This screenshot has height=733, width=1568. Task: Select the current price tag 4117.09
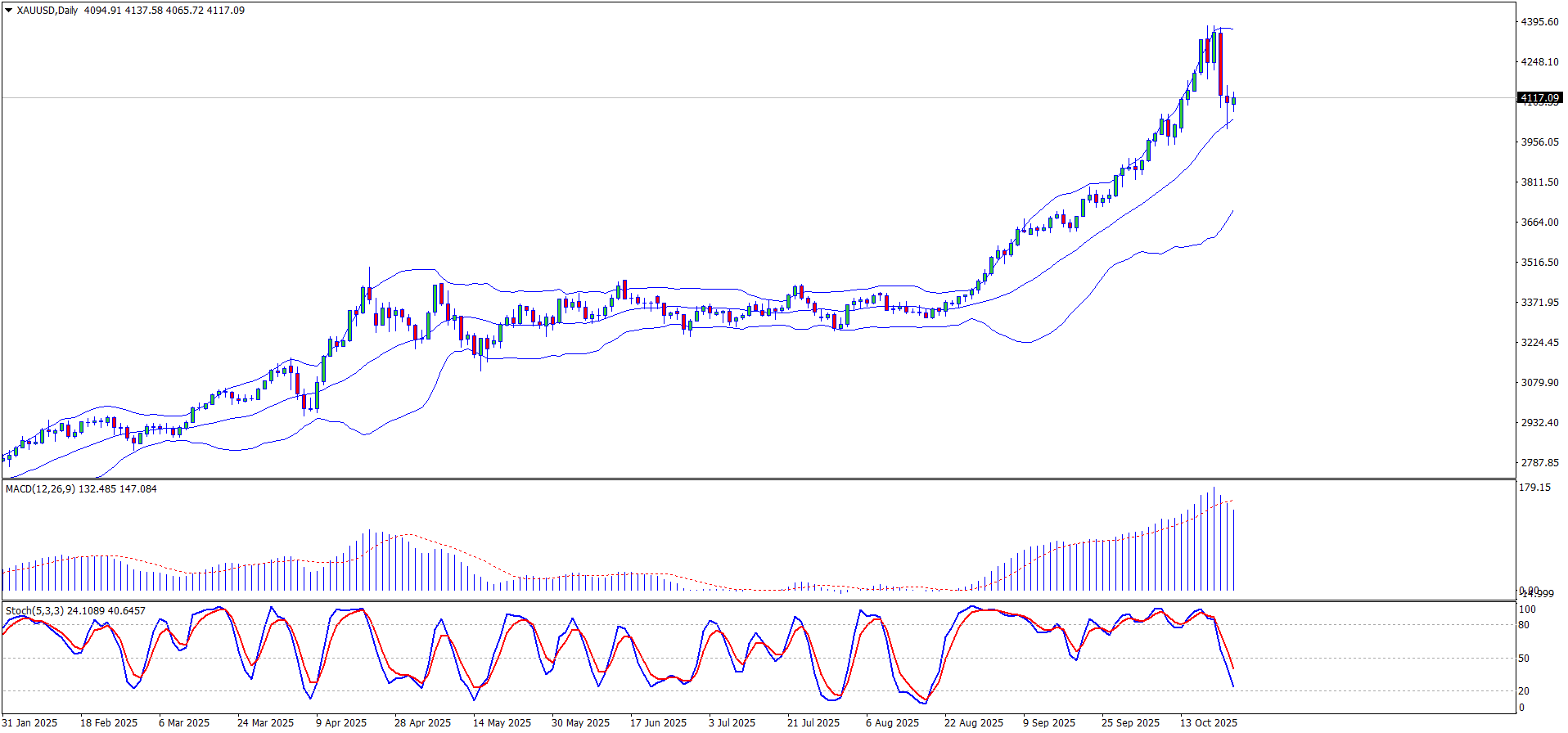tap(1539, 98)
